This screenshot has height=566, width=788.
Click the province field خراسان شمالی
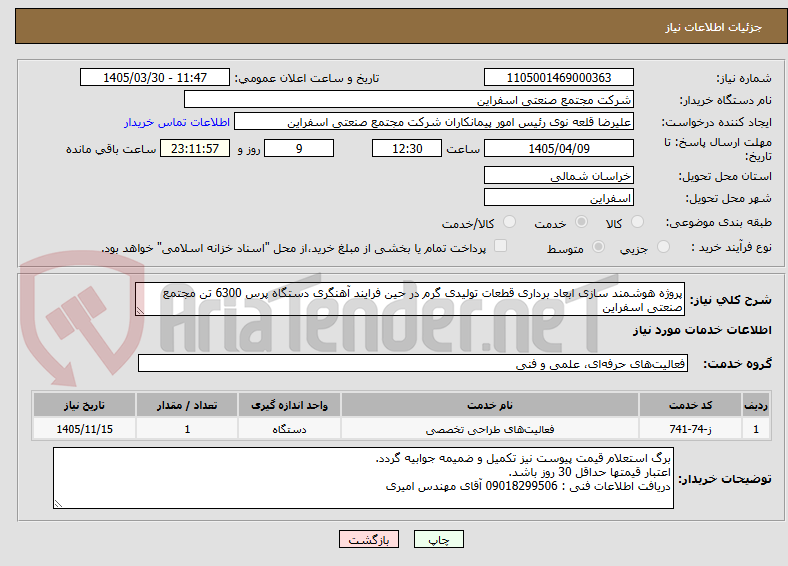tap(558, 175)
